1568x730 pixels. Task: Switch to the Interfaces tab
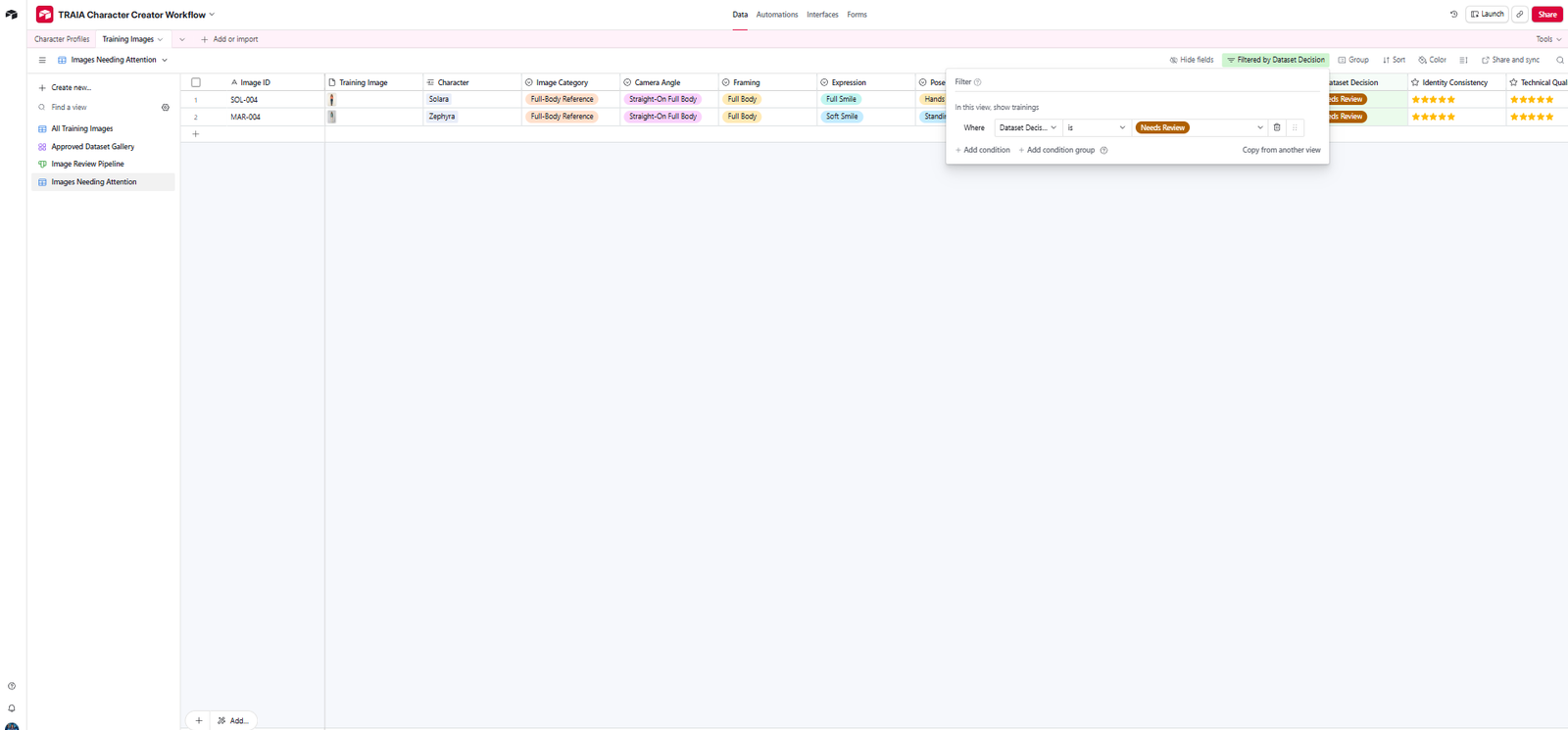(822, 15)
